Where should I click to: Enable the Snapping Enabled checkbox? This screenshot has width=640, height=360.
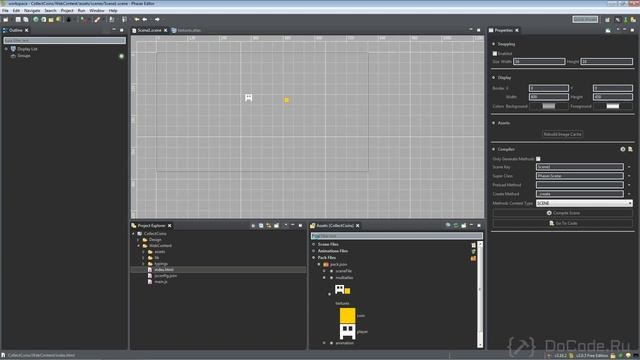[495, 53]
